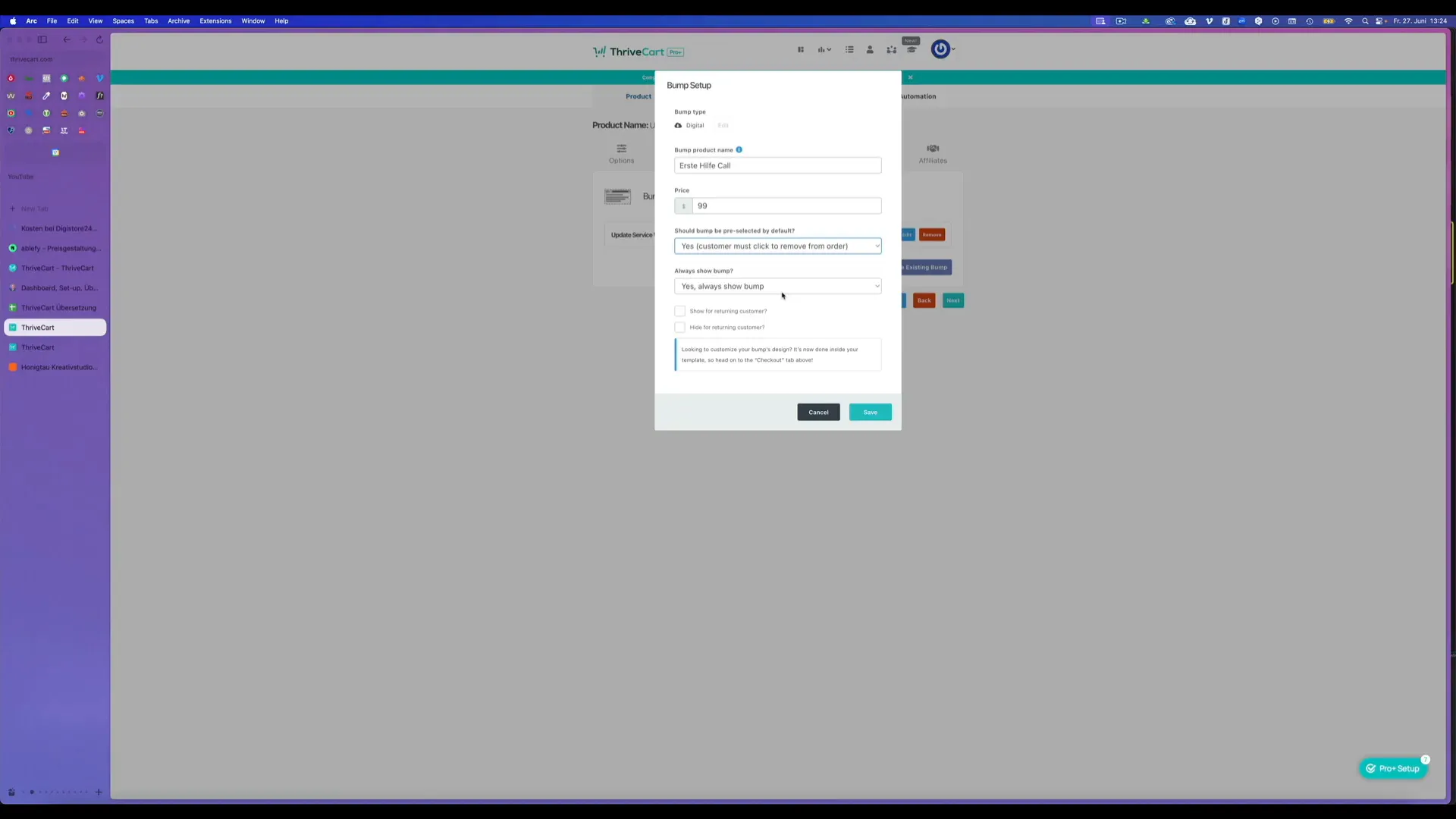Open the Vimeo favorite in Arc sidebar

coord(99,78)
